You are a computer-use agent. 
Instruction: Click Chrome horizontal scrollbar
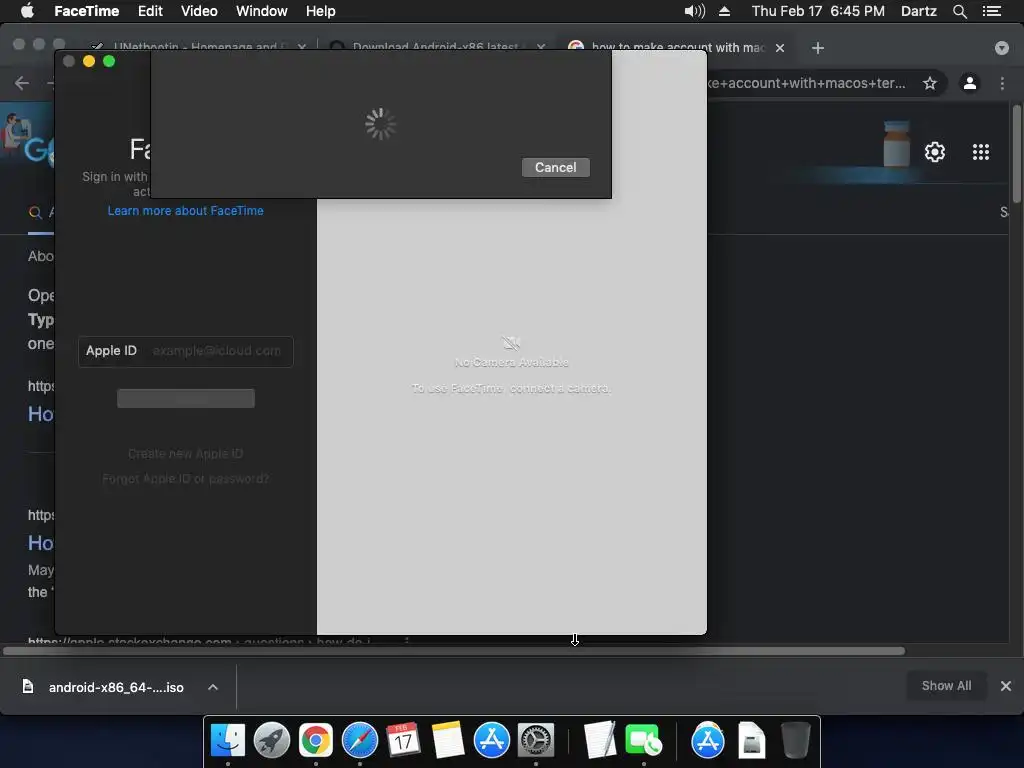454,650
